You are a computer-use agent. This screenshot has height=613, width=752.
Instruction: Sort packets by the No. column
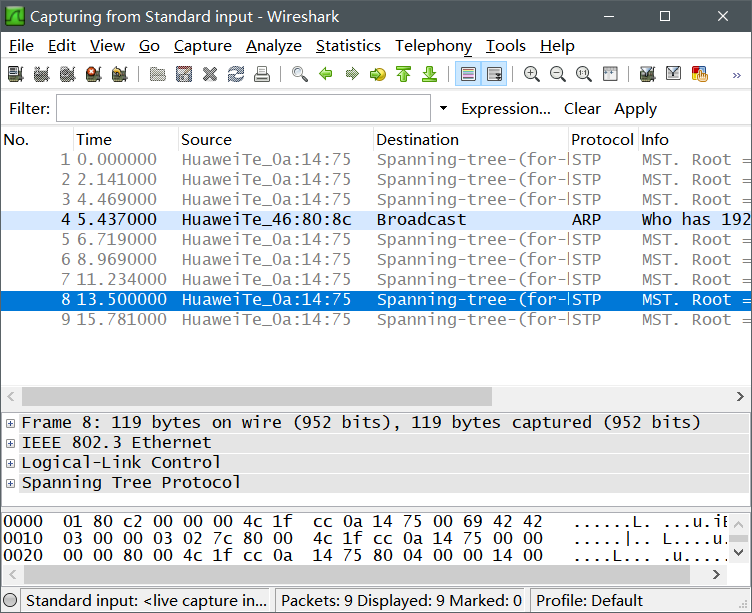pyautogui.click(x=37, y=140)
